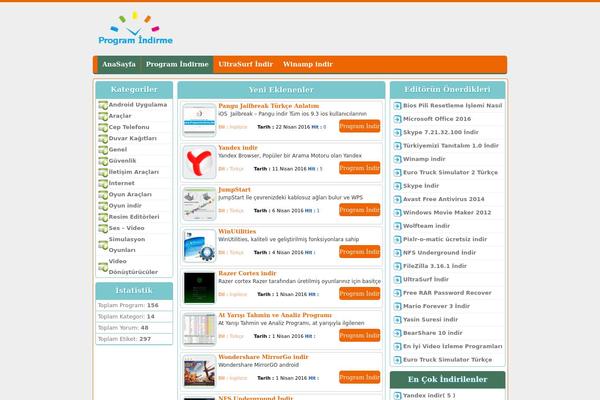Open Wondershare MirrorGo indir title
The height and width of the screenshot is (400, 600).
tap(263, 357)
